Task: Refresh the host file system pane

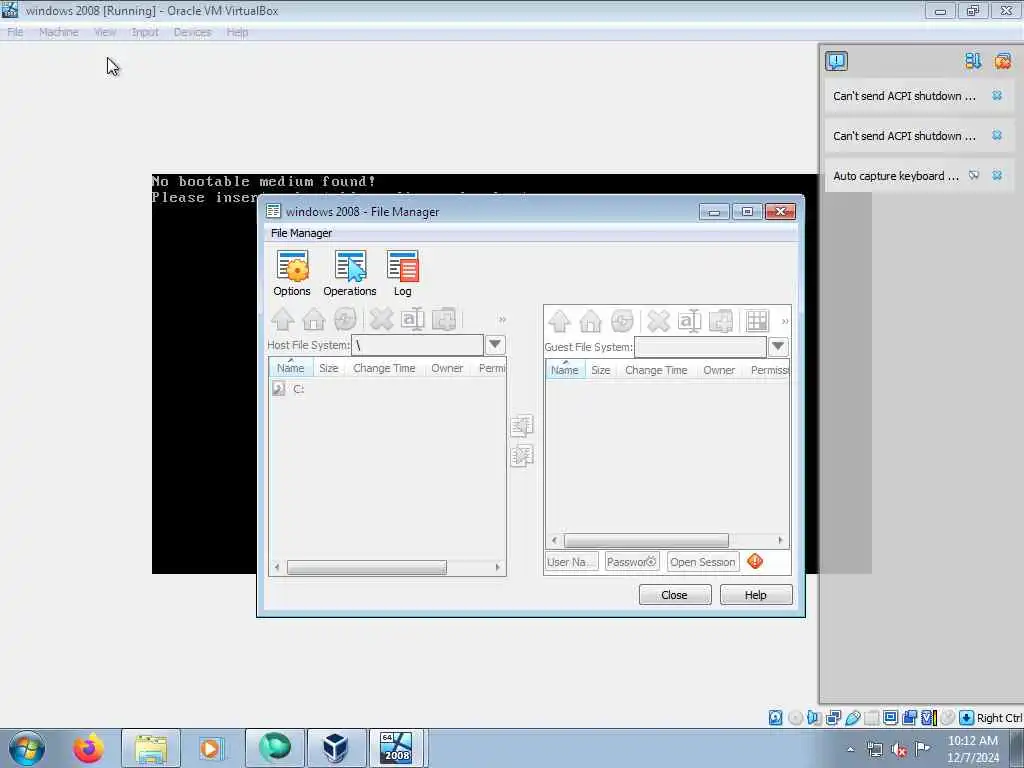Action: tap(345, 319)
